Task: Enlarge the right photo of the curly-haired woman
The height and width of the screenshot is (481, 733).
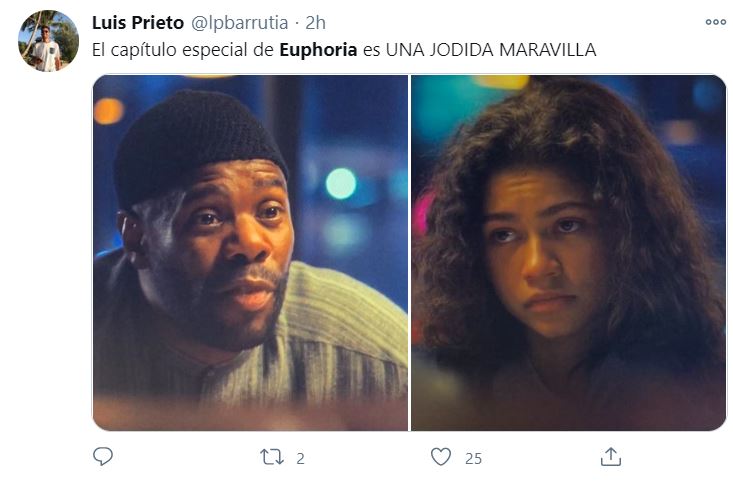Action: (568, 252)
